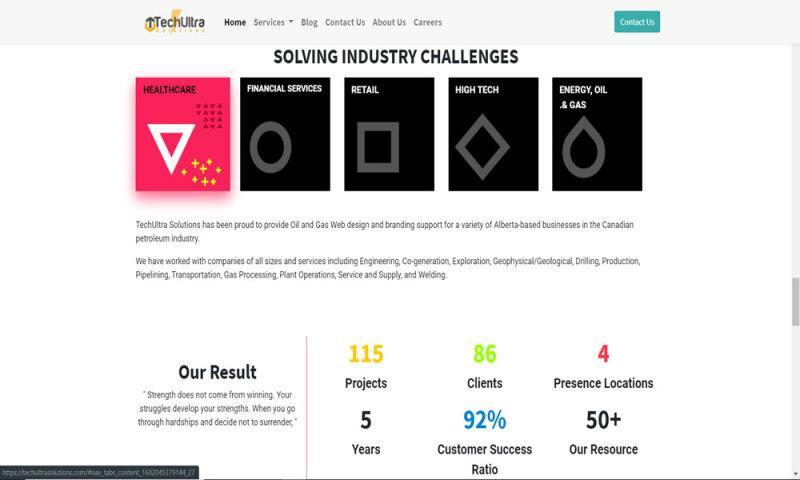The image size is (800, 480).
Task: Click the 86 Clients counter
Action: pos(485,367)
